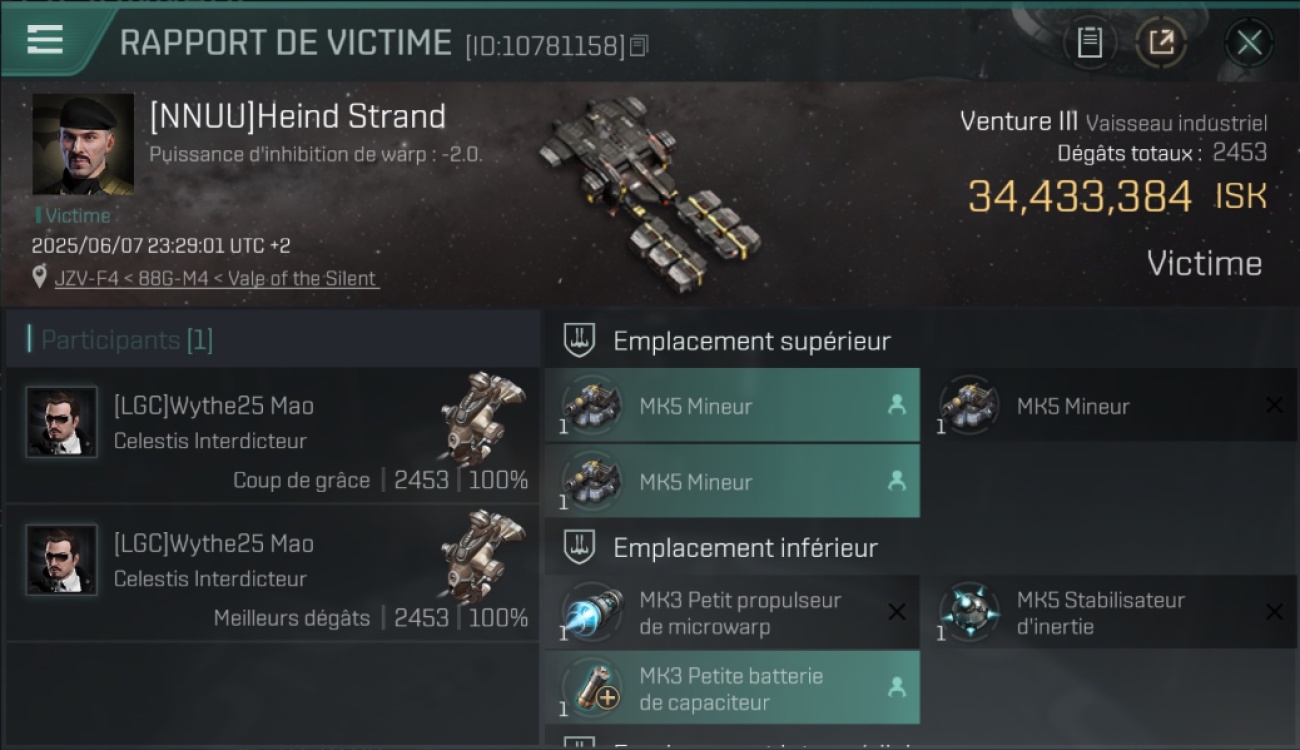Click Coup de grâce attacker portrait

[x=62, y=422]
